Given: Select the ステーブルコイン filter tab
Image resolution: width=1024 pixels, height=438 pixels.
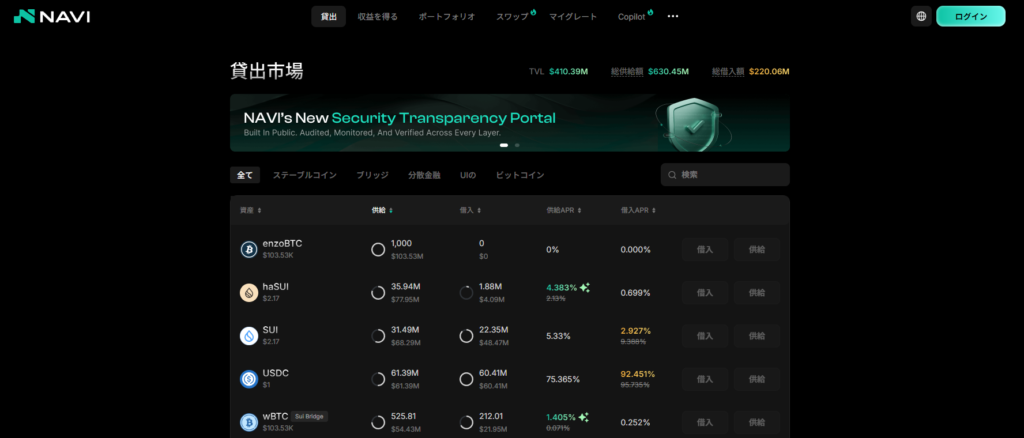Looking at the screenshot, I should pyautogui.click(x=304, y=175).
